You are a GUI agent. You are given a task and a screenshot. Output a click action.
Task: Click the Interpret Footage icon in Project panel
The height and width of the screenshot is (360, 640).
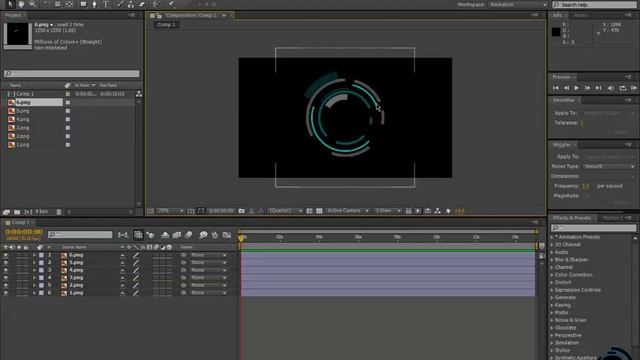7,212
